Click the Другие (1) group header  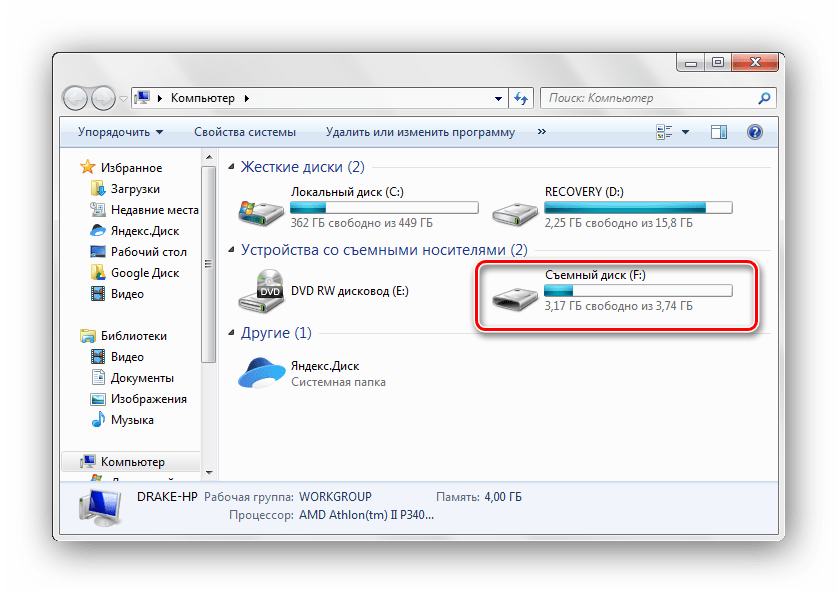click(x=276, y=333)
